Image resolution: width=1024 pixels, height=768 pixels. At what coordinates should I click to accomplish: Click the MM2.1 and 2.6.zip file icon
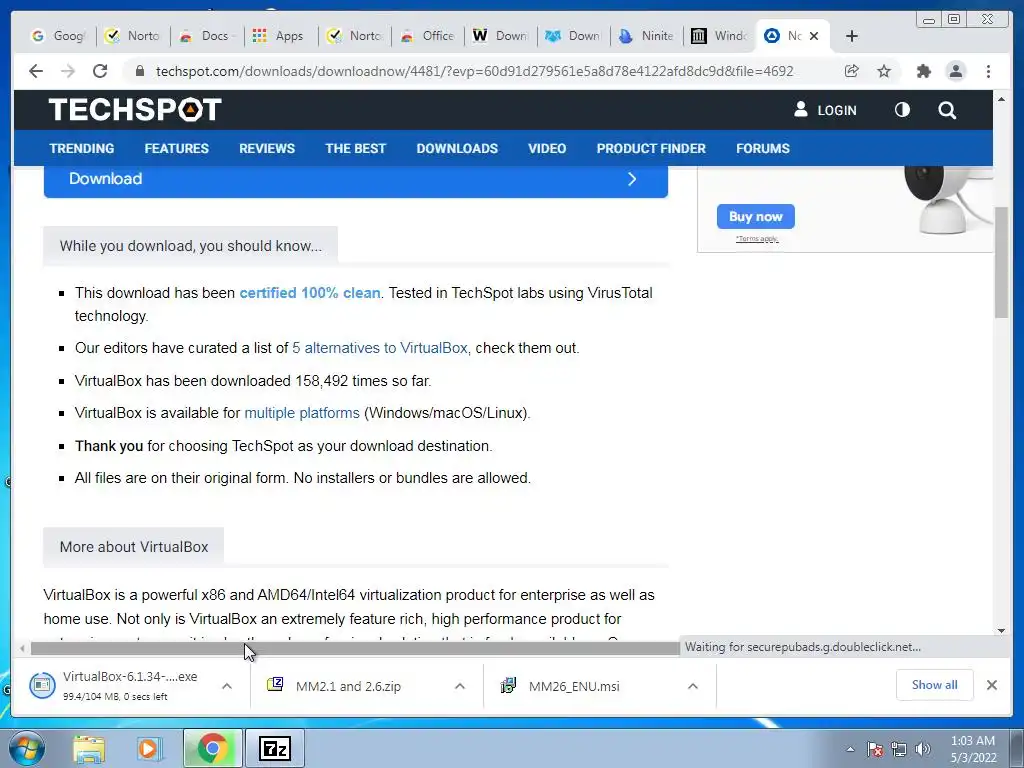point(275,684)
